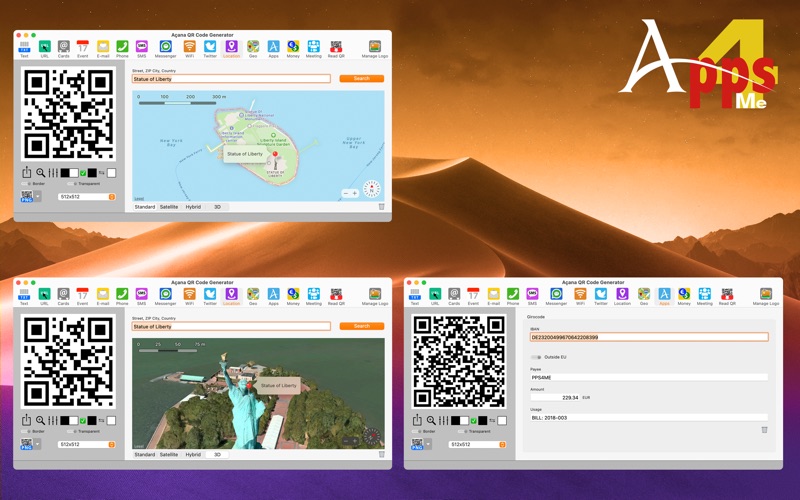Image resolution: width=800 pixels, height=500 pixels.
Task: Toggle Transparent switch in the 3D view window
Action: 71,431
